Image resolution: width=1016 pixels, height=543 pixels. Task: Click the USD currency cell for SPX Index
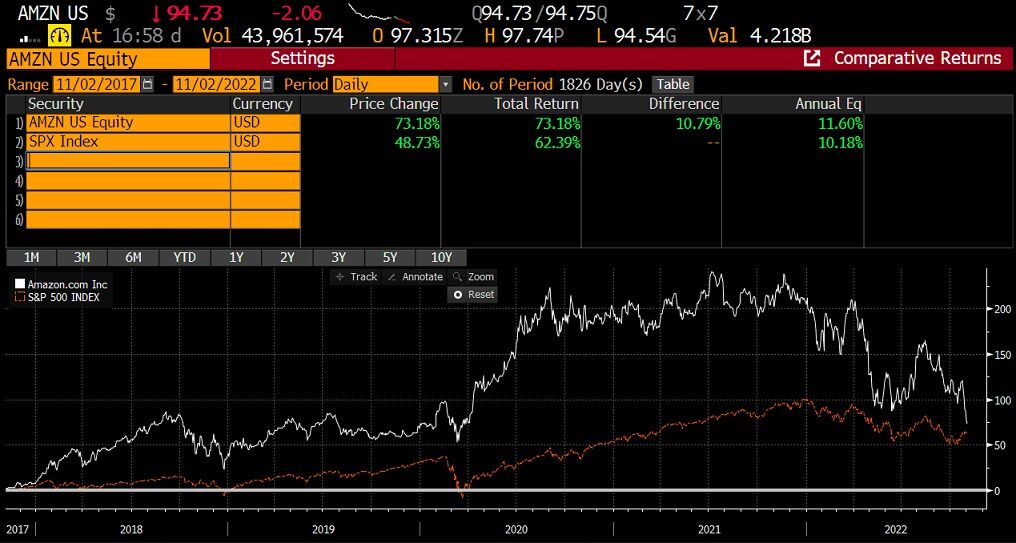point(266,141)
